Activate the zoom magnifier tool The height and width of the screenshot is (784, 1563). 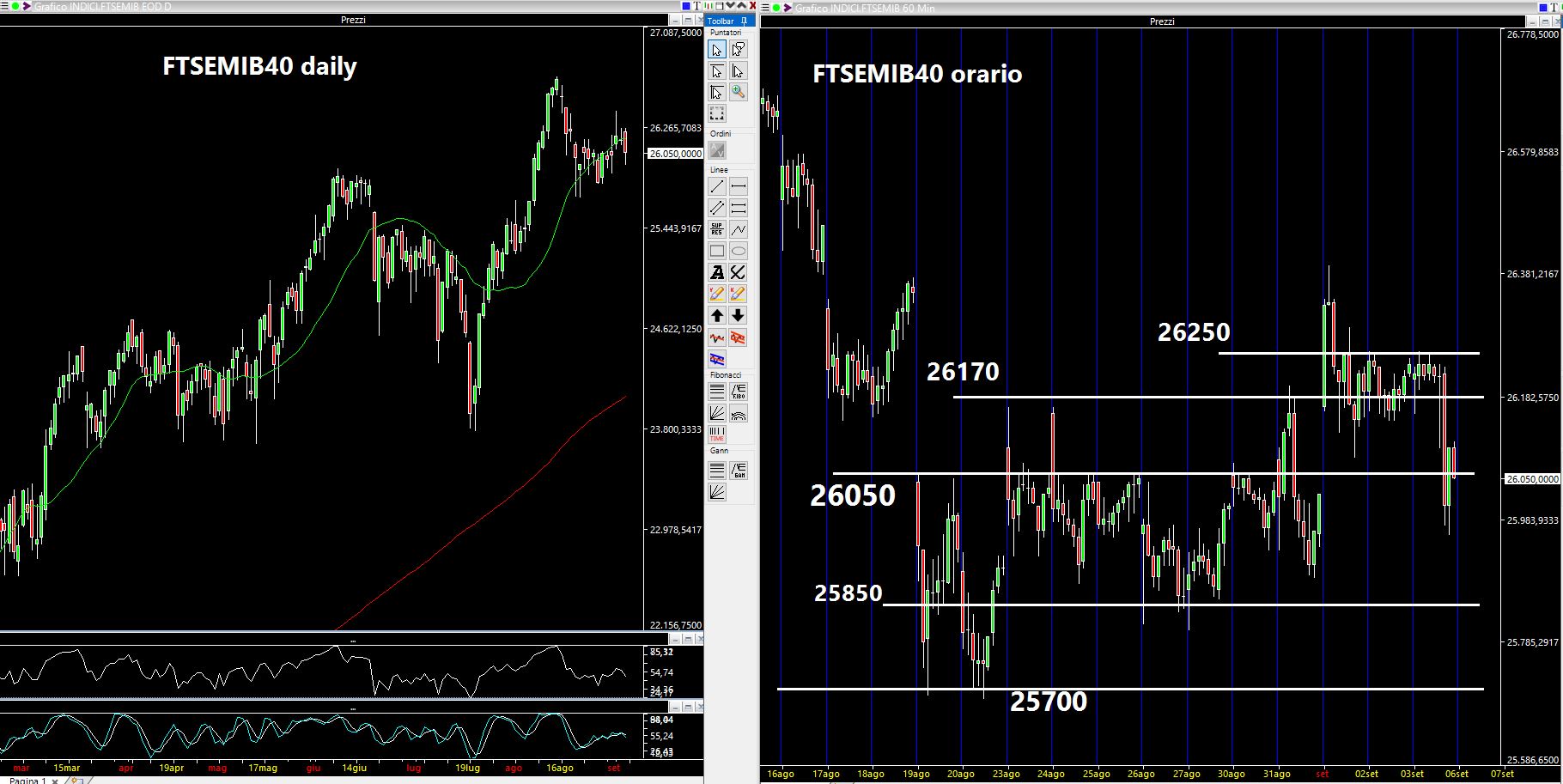tap(738, 93)
